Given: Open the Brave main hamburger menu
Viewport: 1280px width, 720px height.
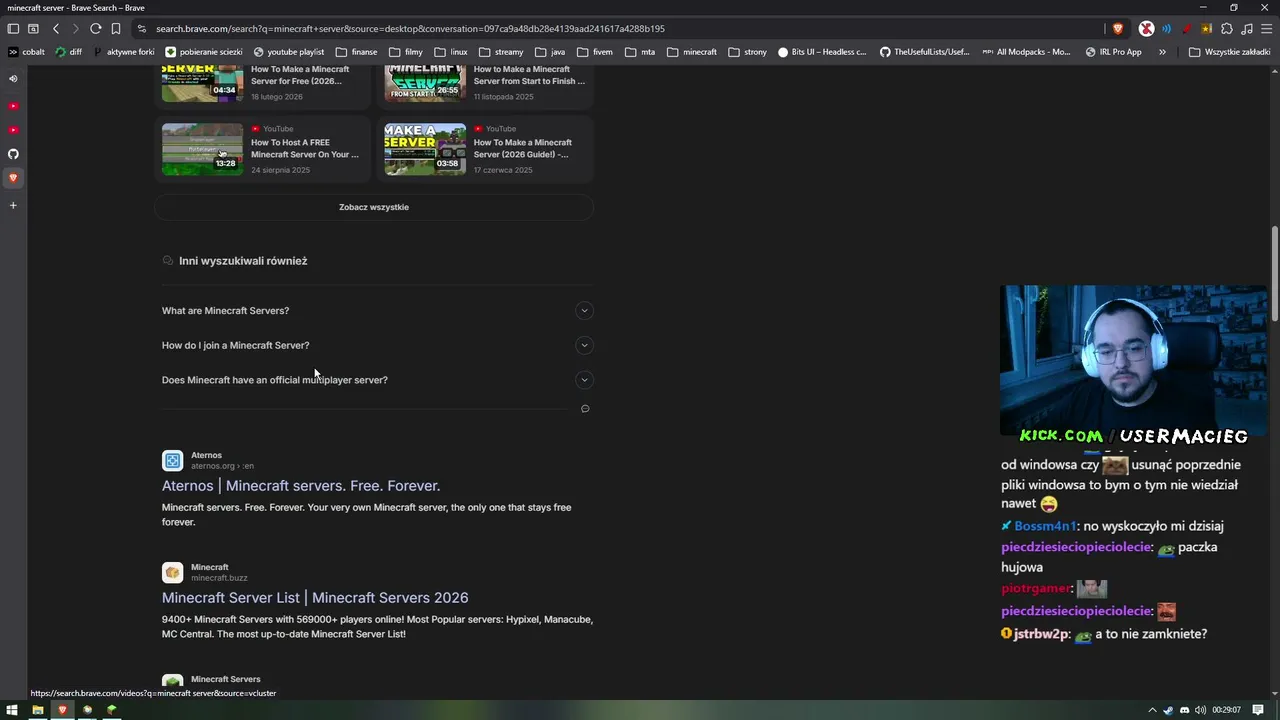Looking at the screenshot, I should pyautogui.click(x=1267, y=29).
